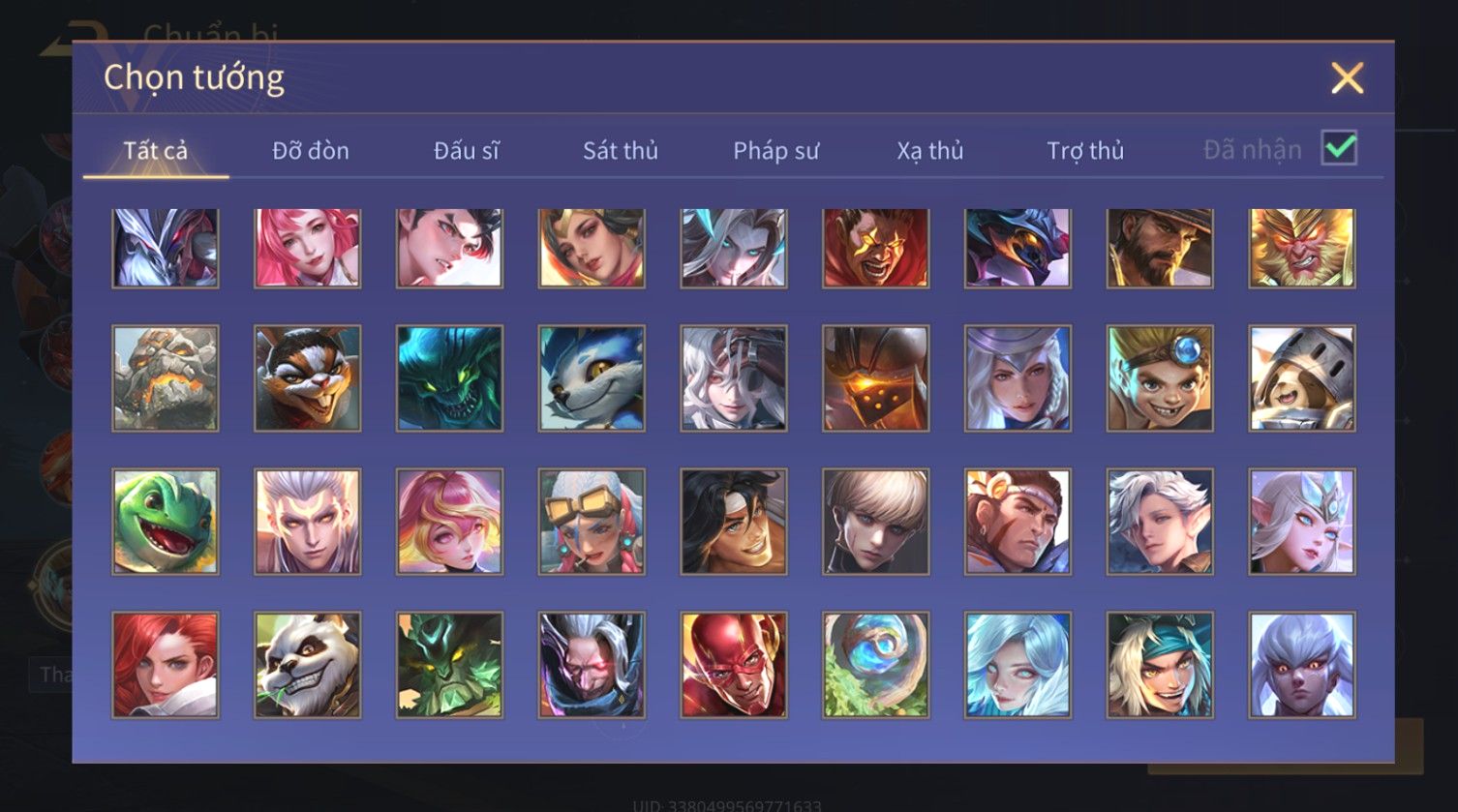Show the Xạ thủ hero list

(930, 151)
